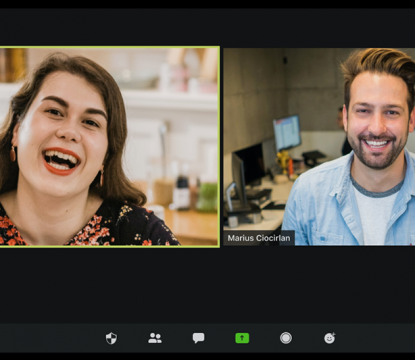Click the empty toolbar area left of Security

tap(50, 338)
